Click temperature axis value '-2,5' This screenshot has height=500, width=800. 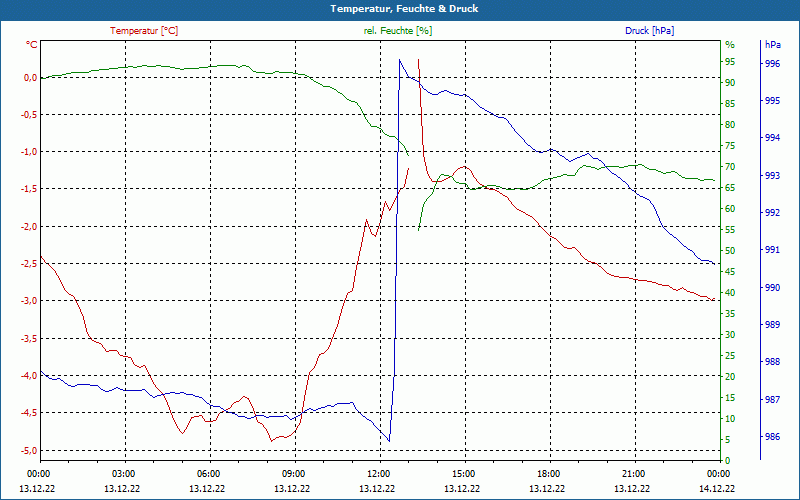[29, 264]
